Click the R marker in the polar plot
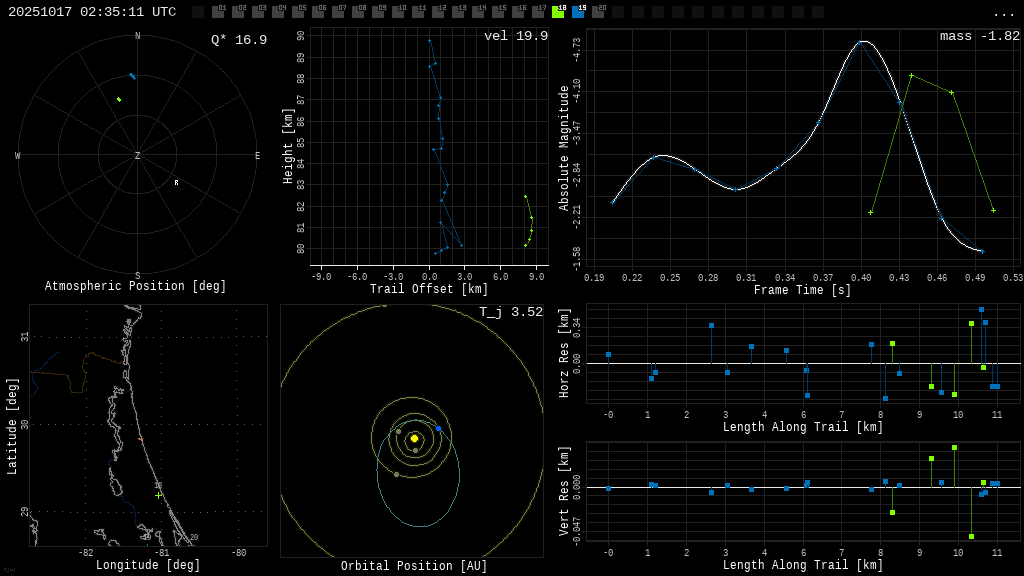Viewport: 1024px width, 576px height. point(176,183)
